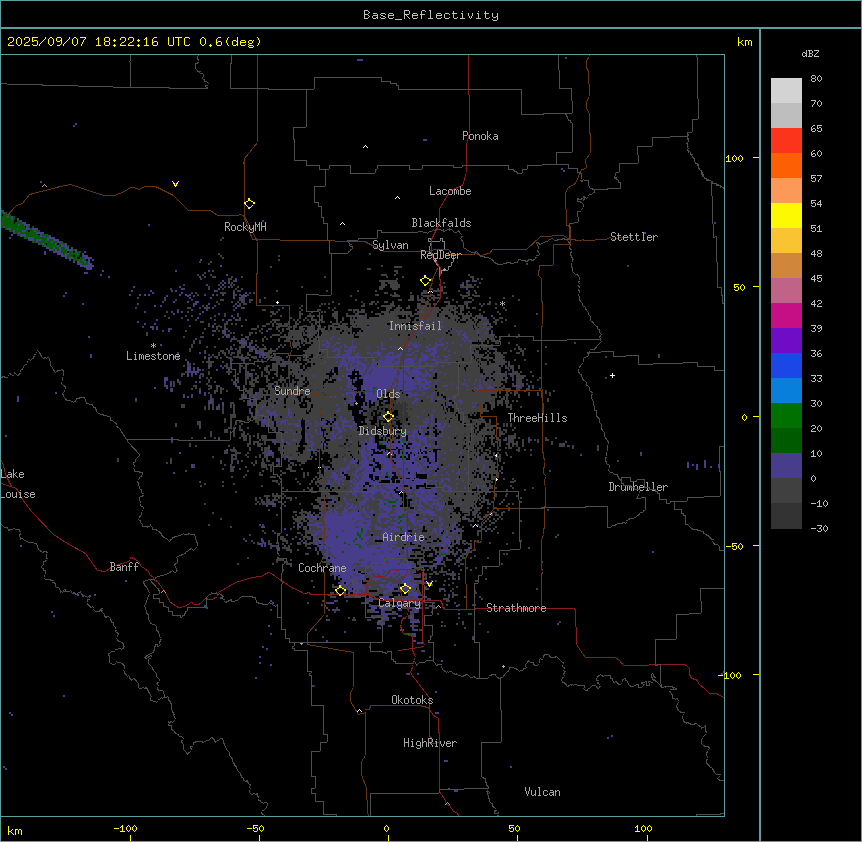862x842 pixels.
Task: Click the Limestone label
Action: coord(153,356)
